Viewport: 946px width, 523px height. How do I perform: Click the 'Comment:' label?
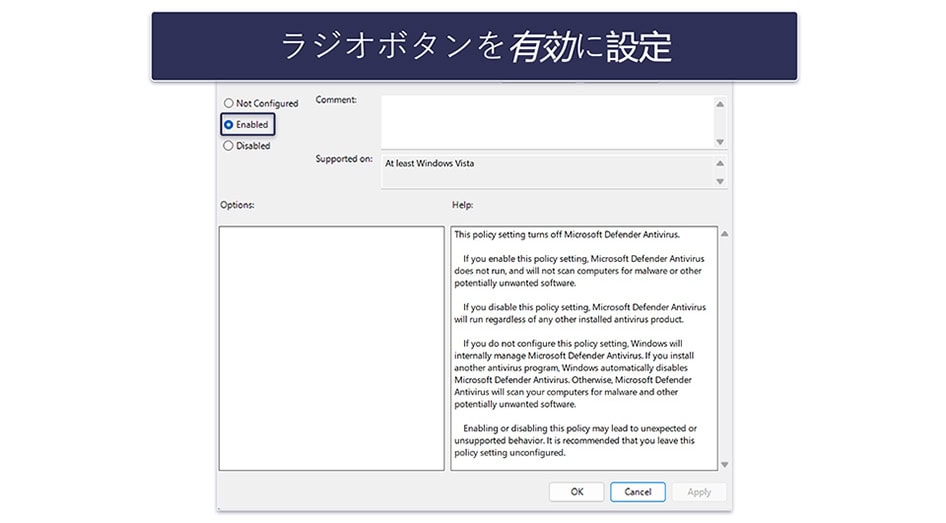336,100
